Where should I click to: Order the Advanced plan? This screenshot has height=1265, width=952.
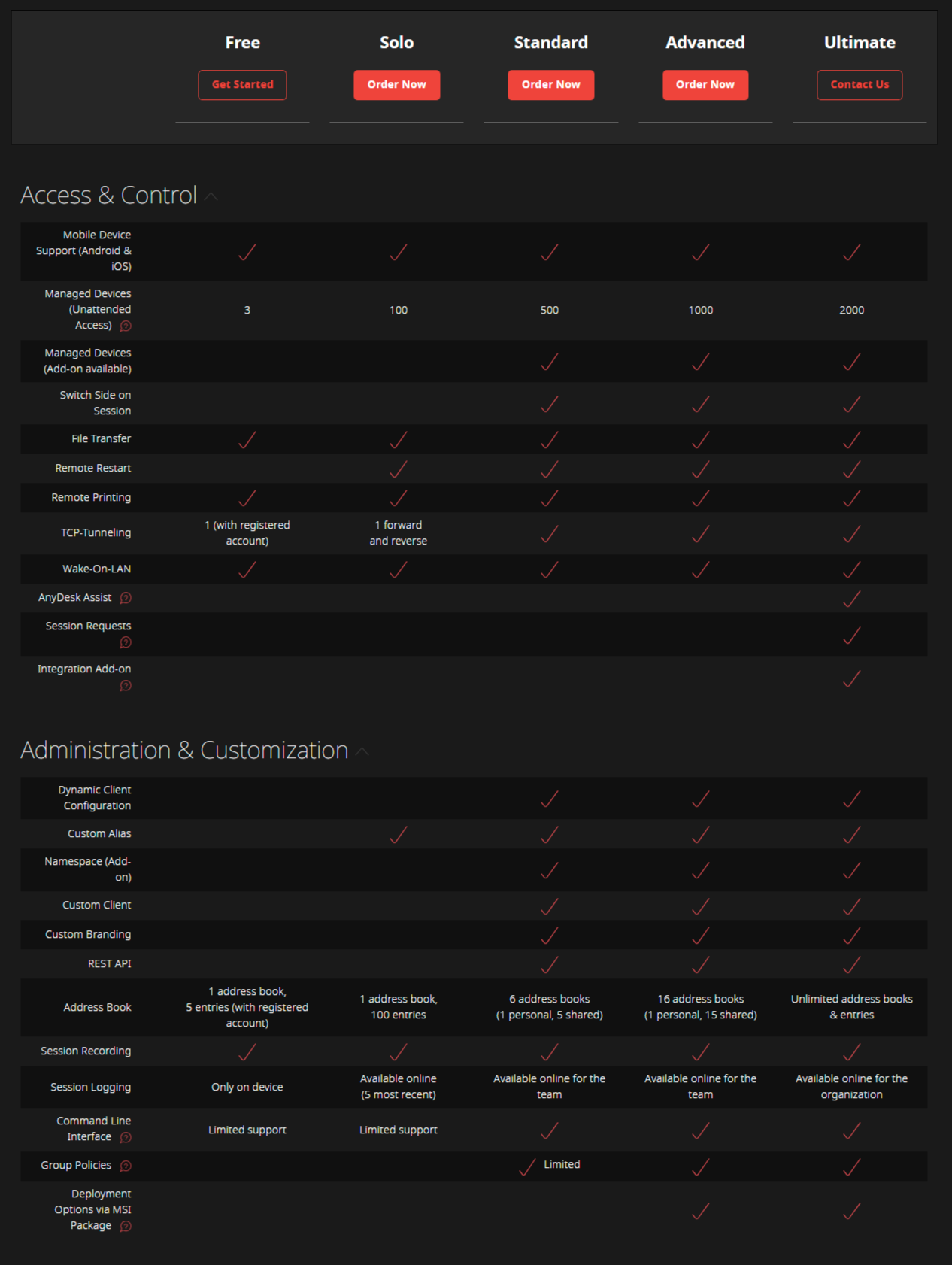pos(705,85)
